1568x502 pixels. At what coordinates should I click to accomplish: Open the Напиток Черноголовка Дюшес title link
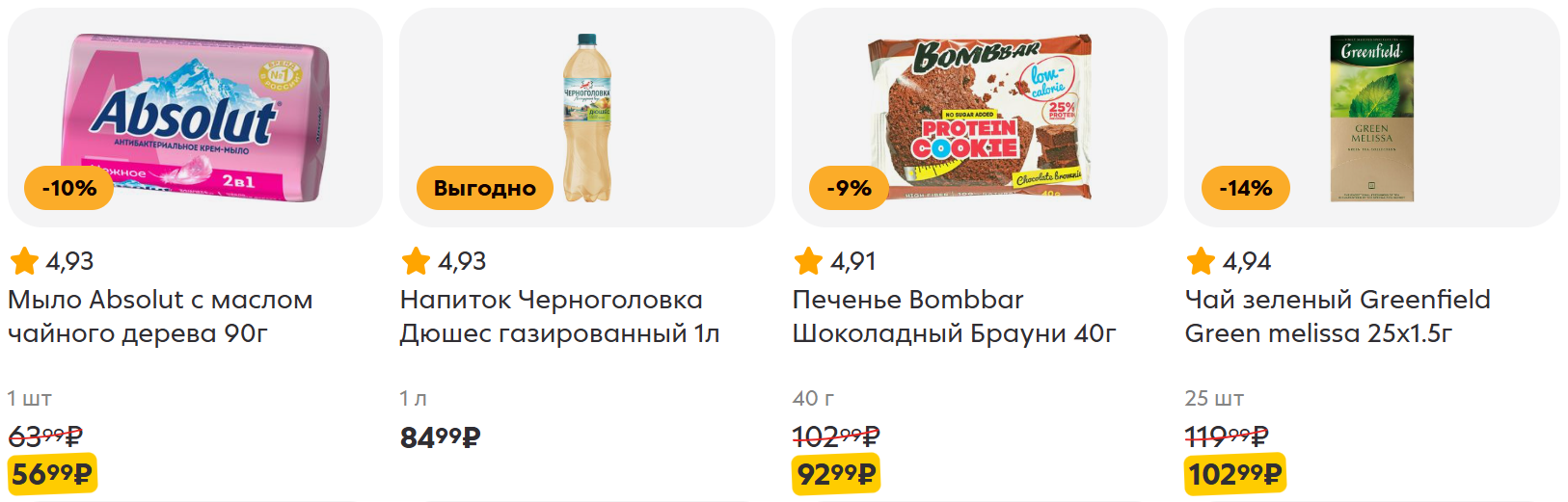560,316
